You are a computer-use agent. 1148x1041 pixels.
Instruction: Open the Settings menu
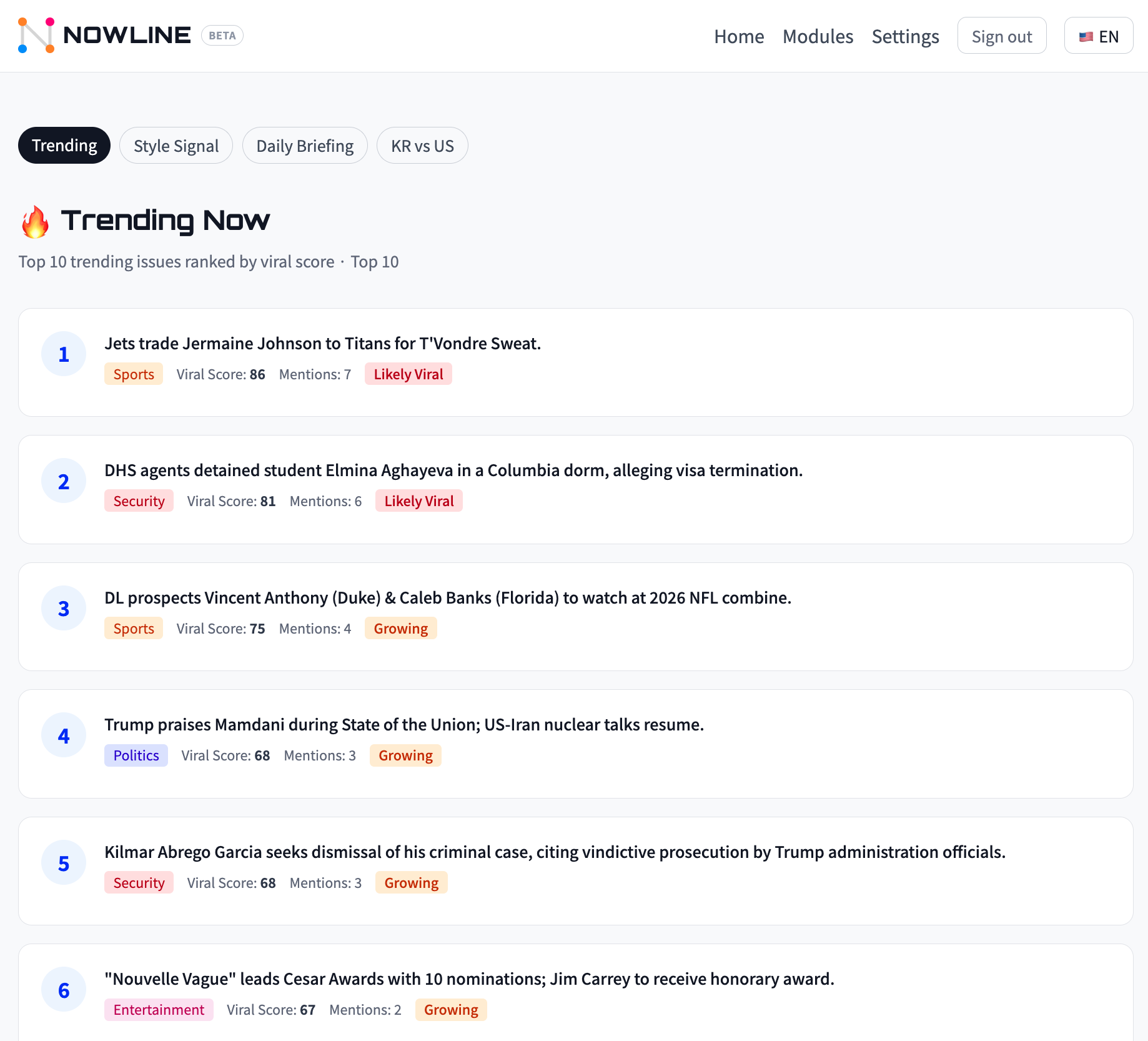[905, 36]
